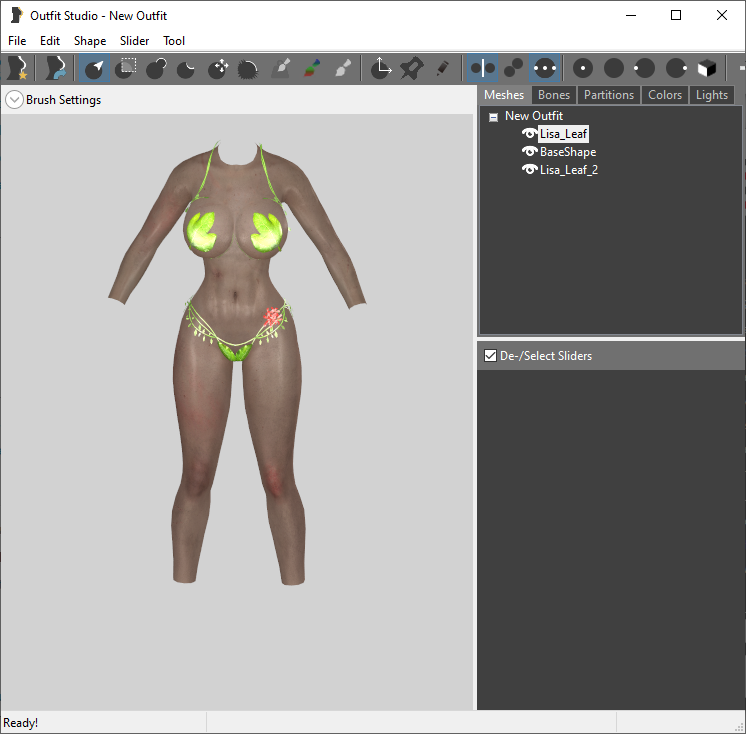Image resolution: width=746 pixels, height=734 pixels.
Task: Hide the Lisa_Leaf mesh eye icon
Action: coord(529,134)
